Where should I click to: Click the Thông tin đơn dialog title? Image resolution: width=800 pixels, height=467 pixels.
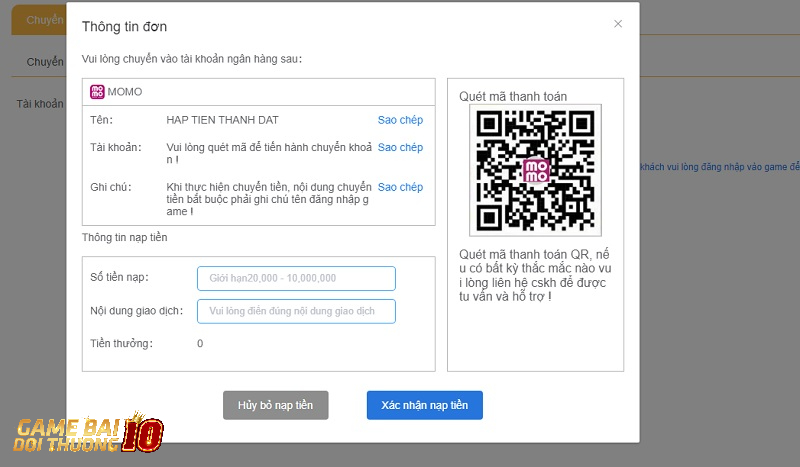click(x=124, y=27)
